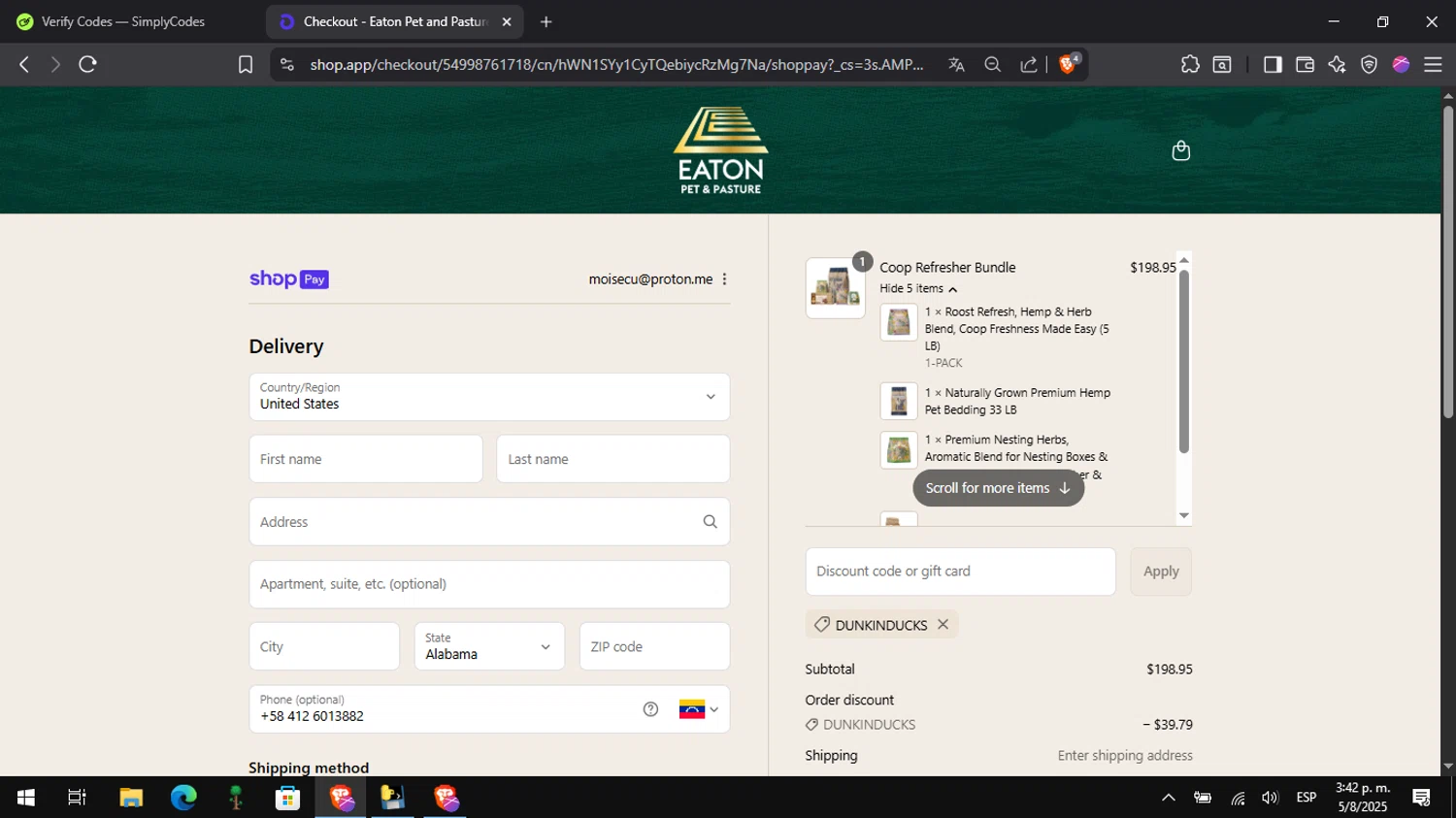Open the notifications center icon
The width and height of the screenshot is (1456, 818).
(1422, 798)
